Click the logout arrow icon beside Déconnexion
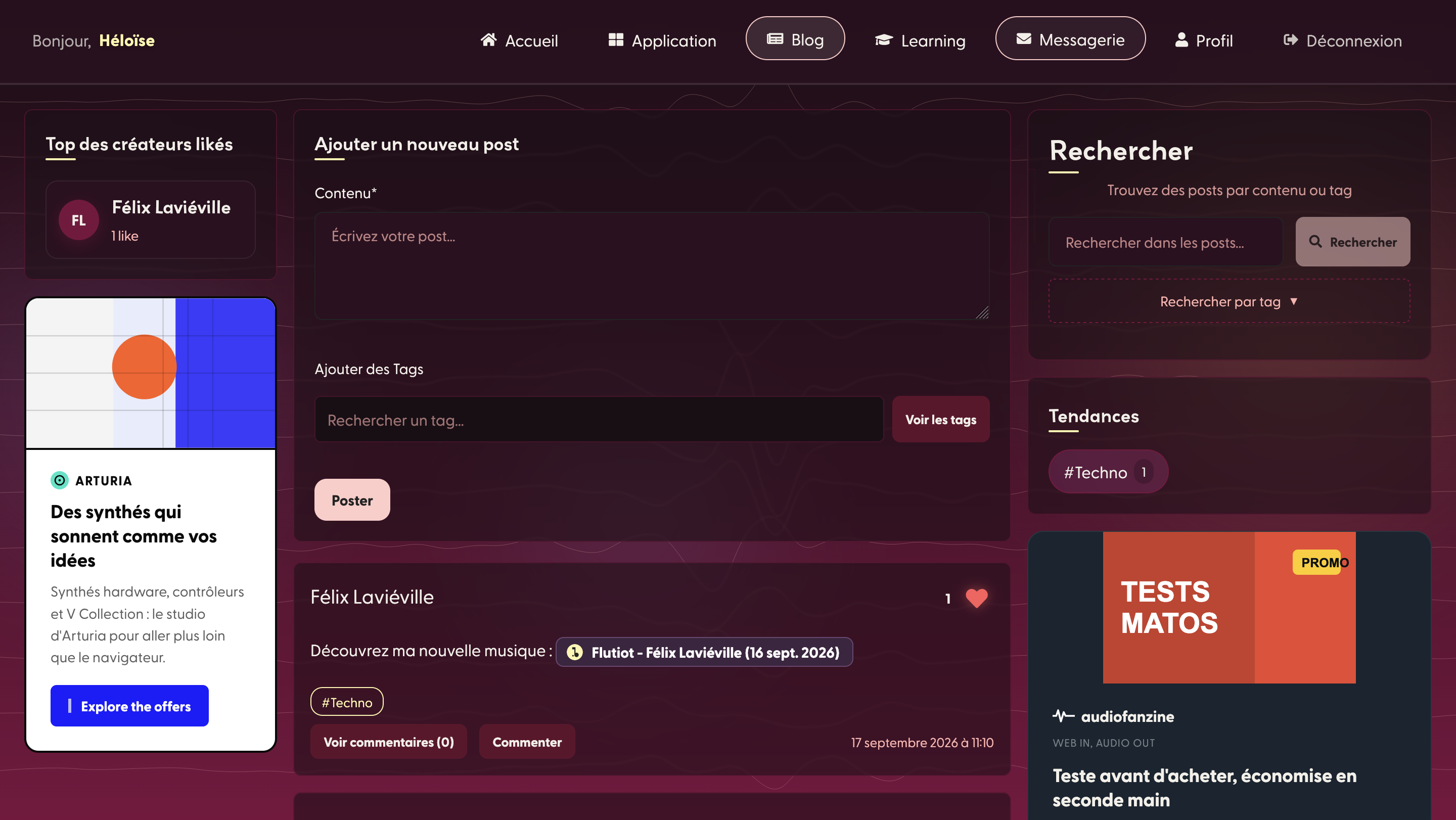This screenshot has height=820, width=1456. coord(1290,39)
